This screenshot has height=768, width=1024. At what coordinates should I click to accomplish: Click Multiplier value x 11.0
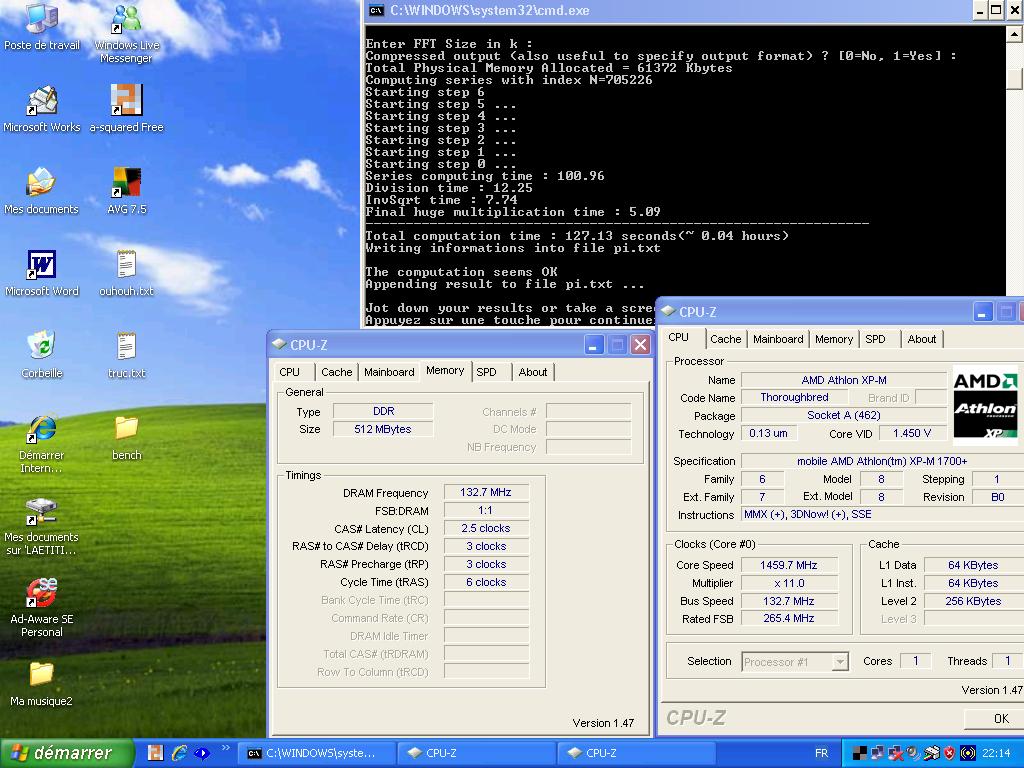coord(789,583)
